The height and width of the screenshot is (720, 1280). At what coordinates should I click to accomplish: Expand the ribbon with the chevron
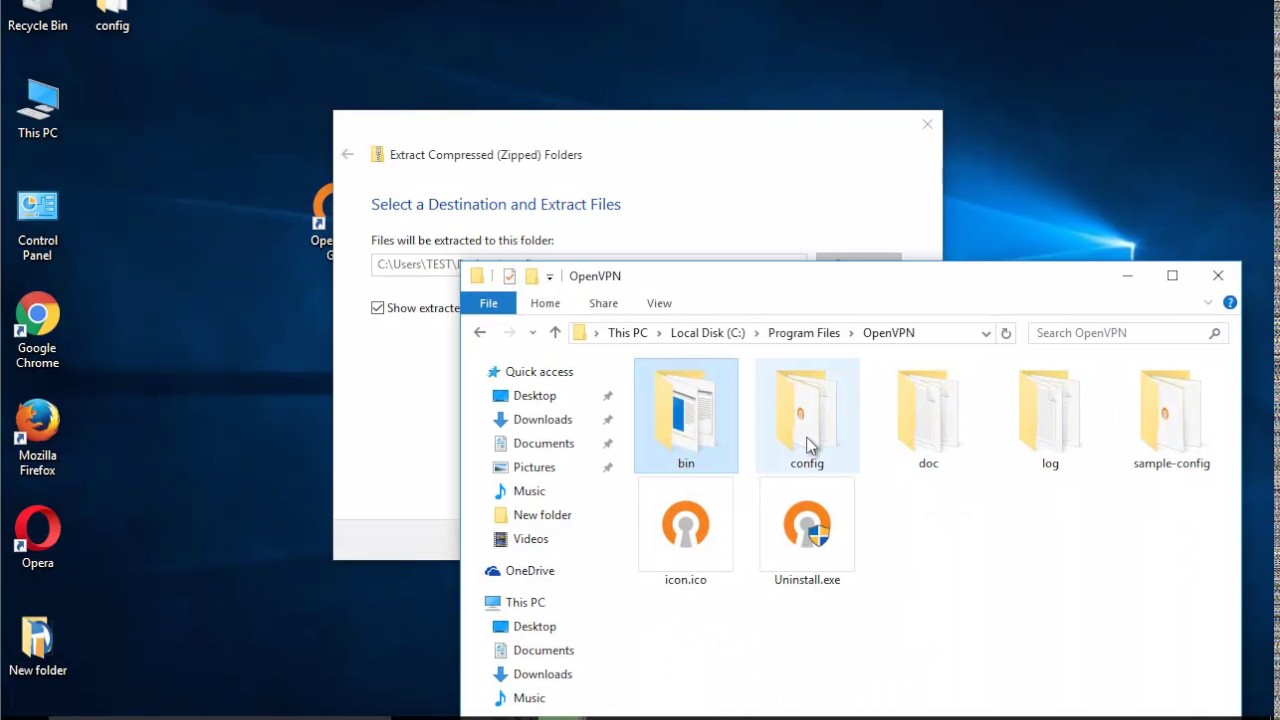[1208, 302]
